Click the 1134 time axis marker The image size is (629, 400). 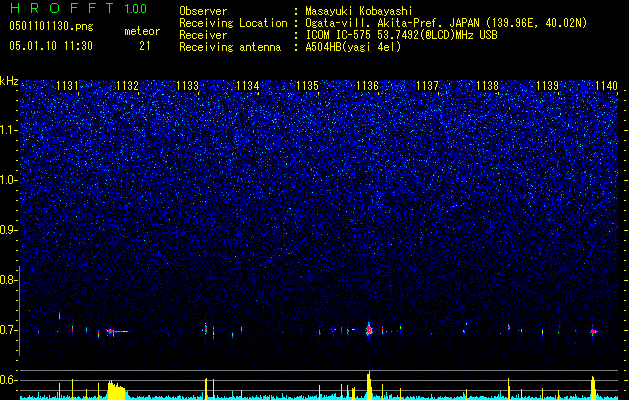point(248,86)
